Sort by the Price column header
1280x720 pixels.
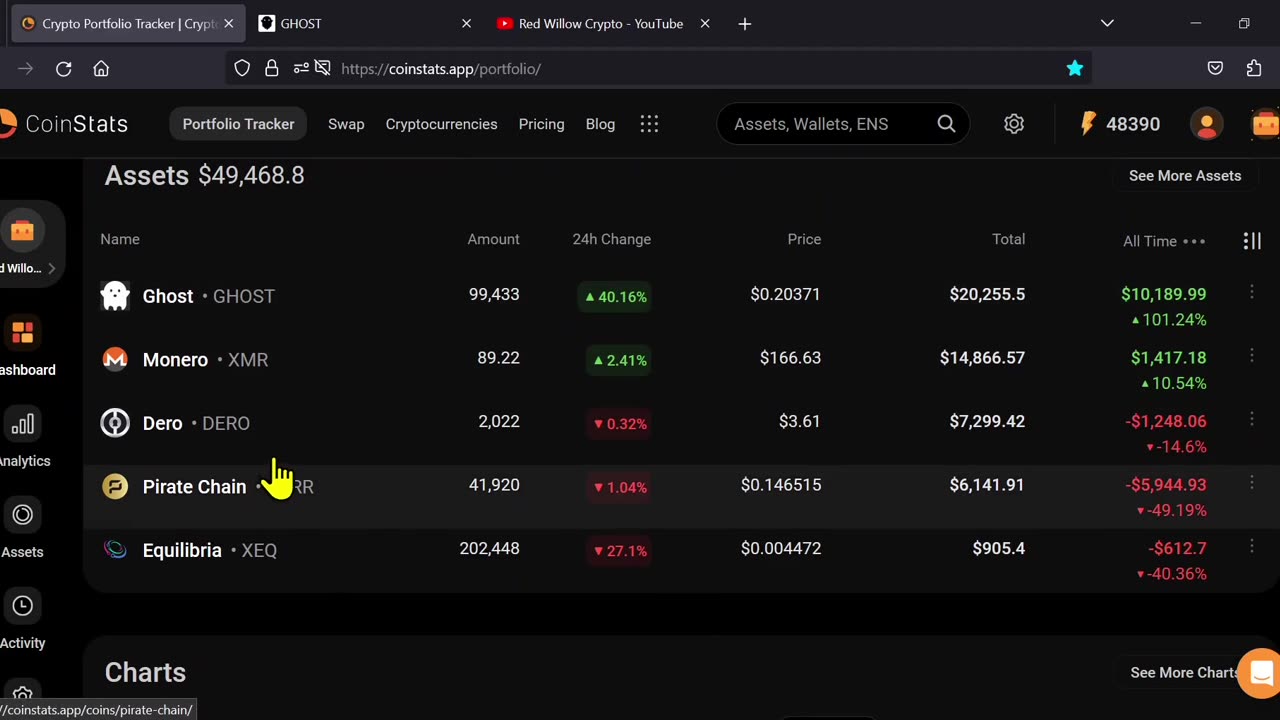[804, 239]
